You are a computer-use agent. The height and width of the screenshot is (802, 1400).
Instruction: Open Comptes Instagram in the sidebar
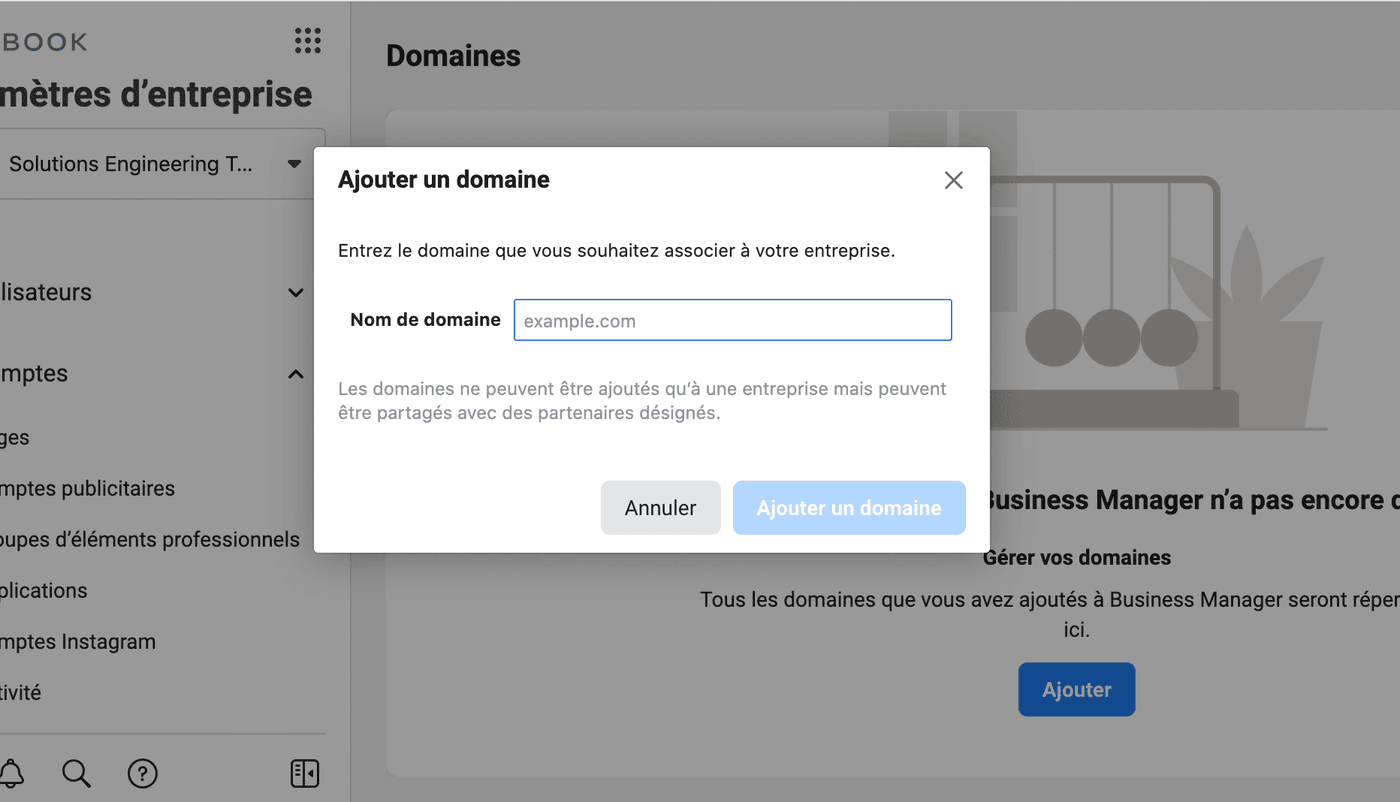[x=78, y=642]
